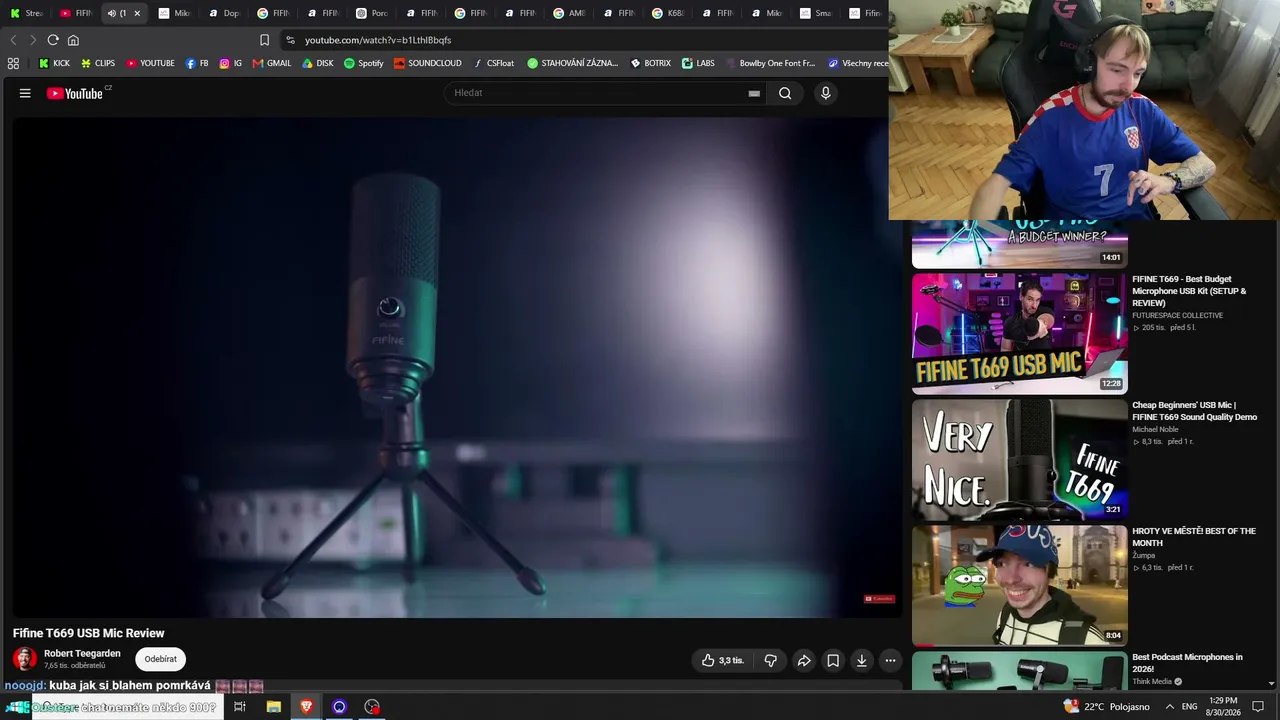Subscribe with the Odebírat button
The width and height of the screenshot is (1280, 720).
pyautogui.click(x=160, y=659)
